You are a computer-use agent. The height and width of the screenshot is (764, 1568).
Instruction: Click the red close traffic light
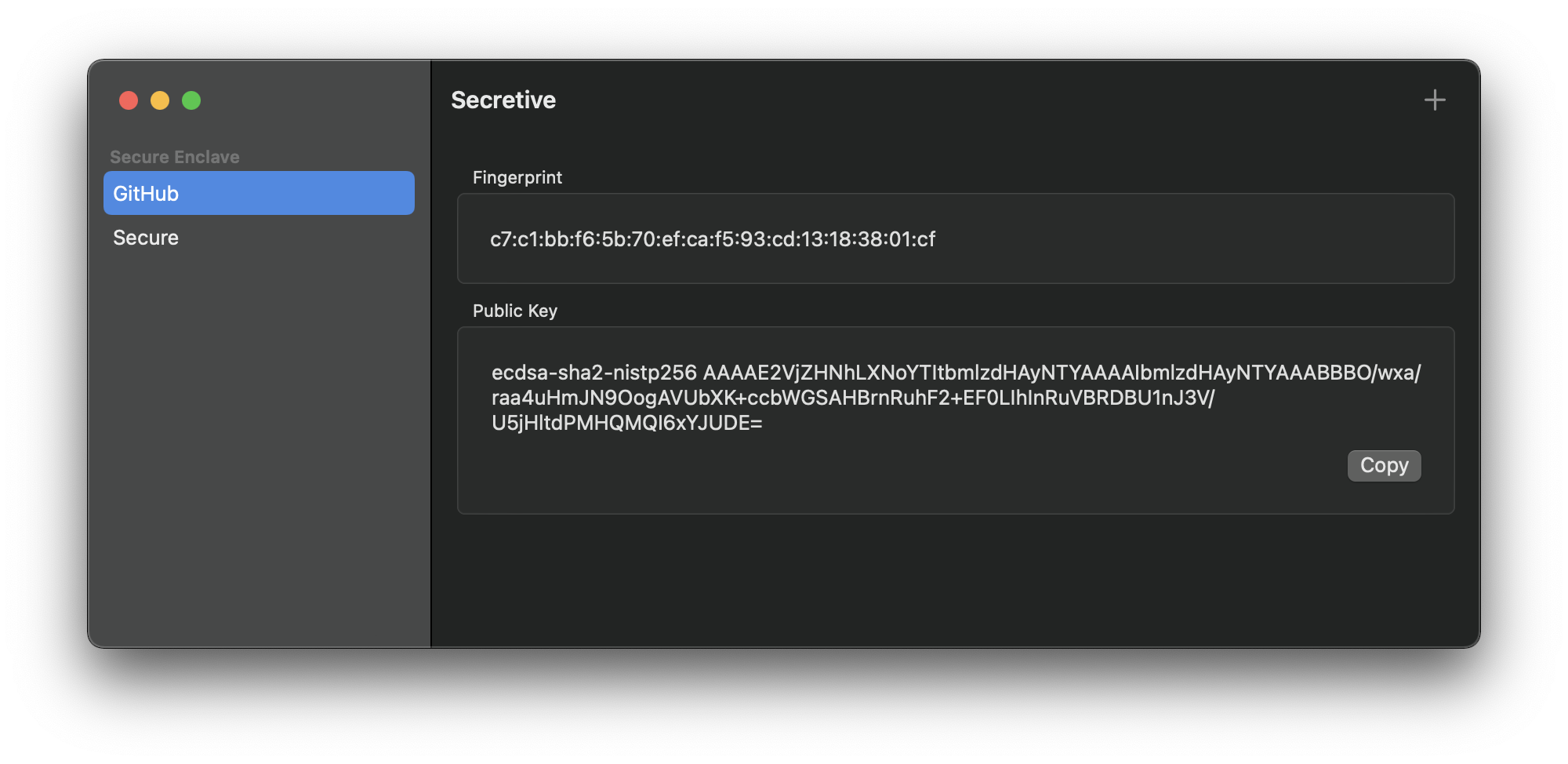[x=128, y=100]
